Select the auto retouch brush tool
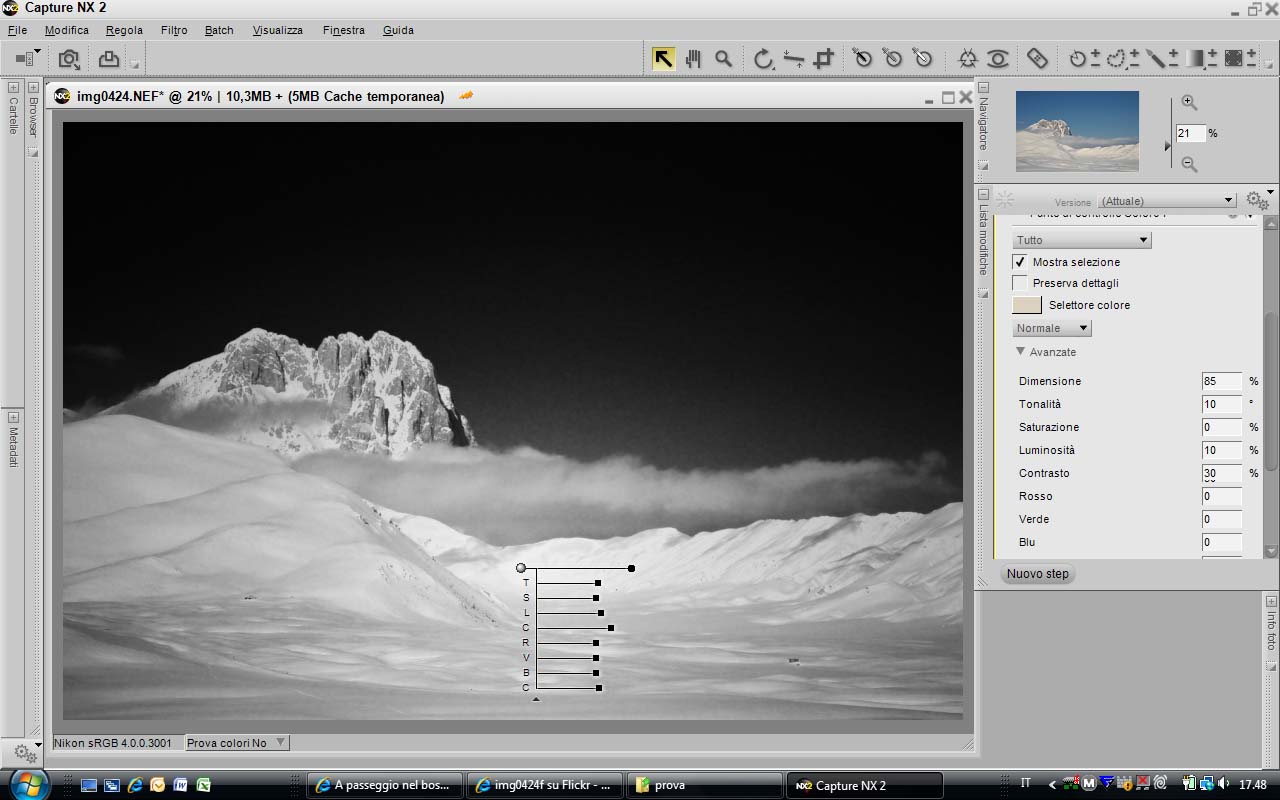The height and width of the screenshot is (800, 1280). coord(1037,59)
